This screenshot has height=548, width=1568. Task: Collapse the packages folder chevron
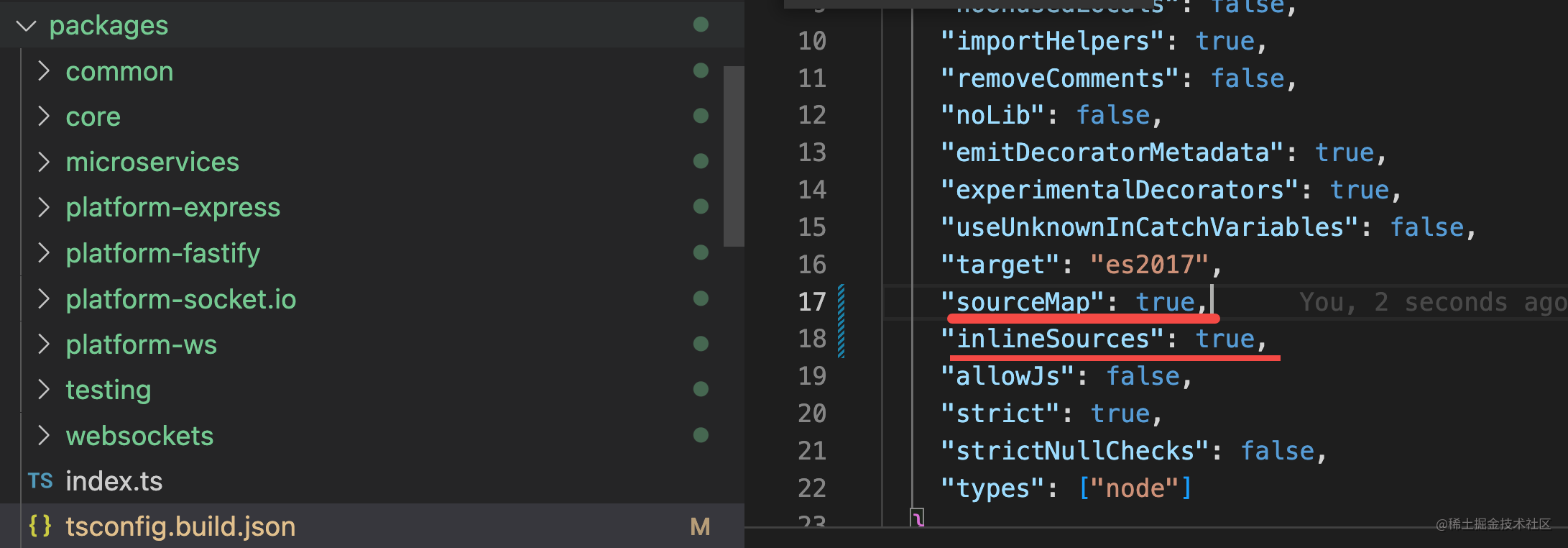[27, 27]
